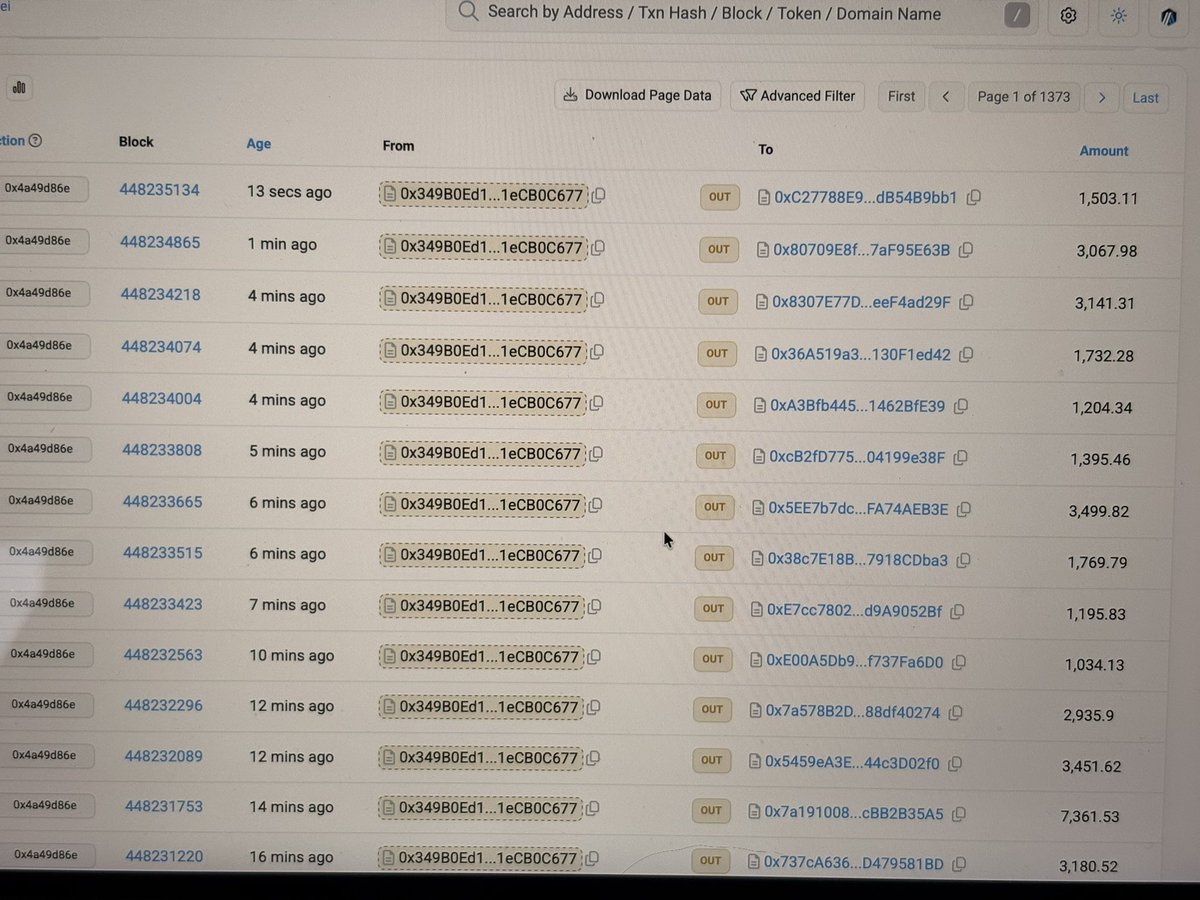Open block 448235134
The width and height of the screenshot is (1200, 900).
coord(159,190)
